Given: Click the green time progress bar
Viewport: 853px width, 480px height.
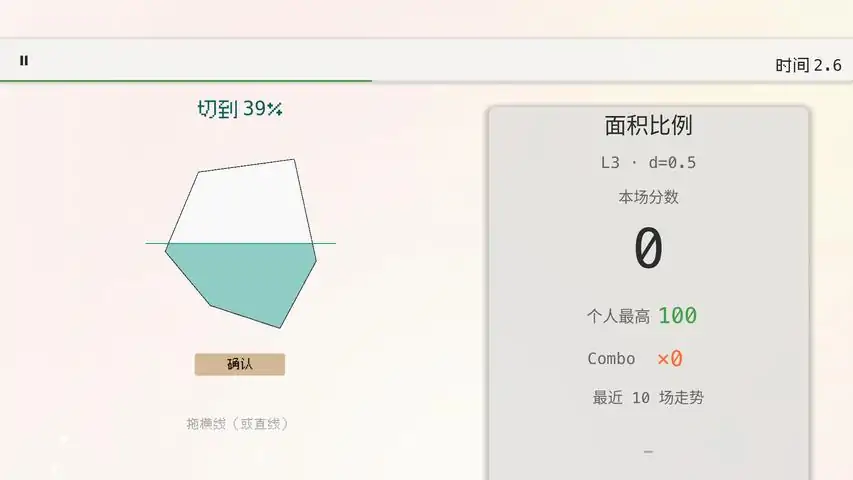Looking at the screenshot, I should [x=186, y=81].
